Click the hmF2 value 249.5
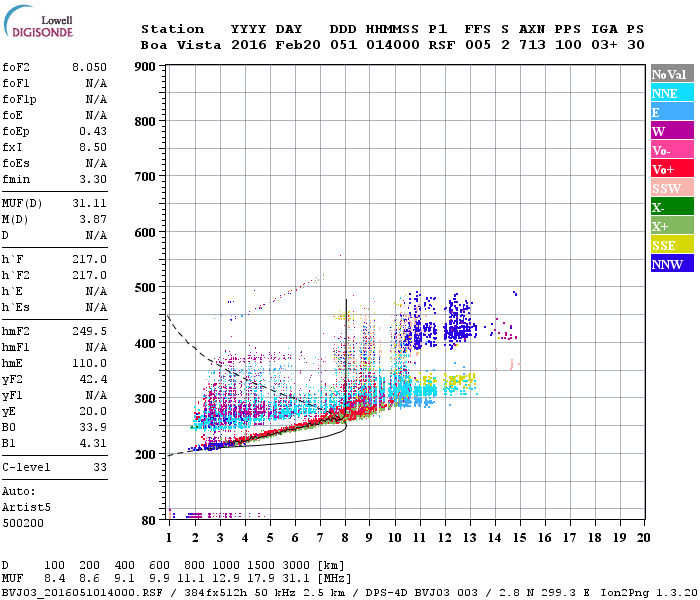Viewport: 700px width, 600px height. click(x=89, y=331)
